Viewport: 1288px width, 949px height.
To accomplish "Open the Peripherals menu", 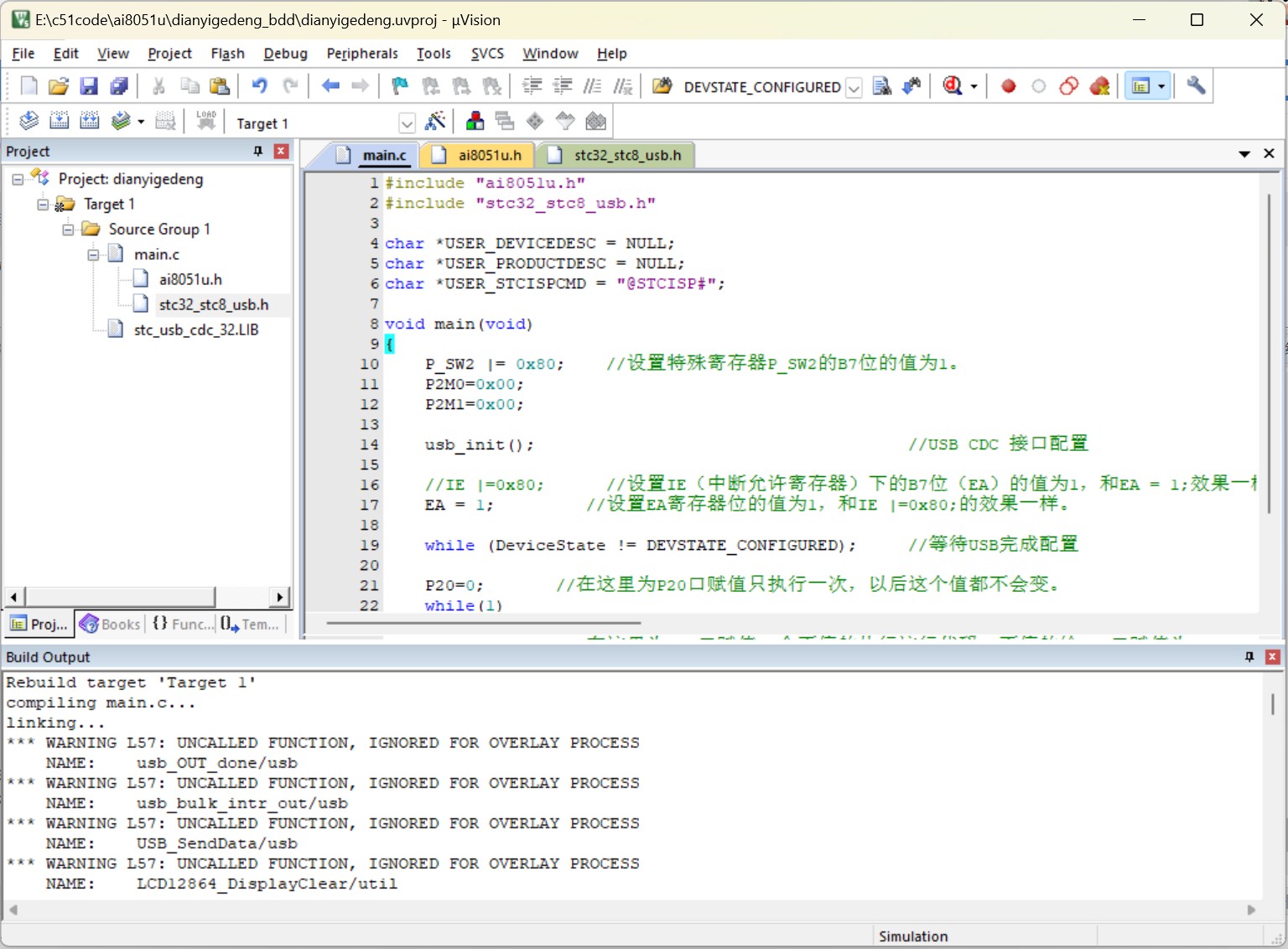I will coord(362,54).
